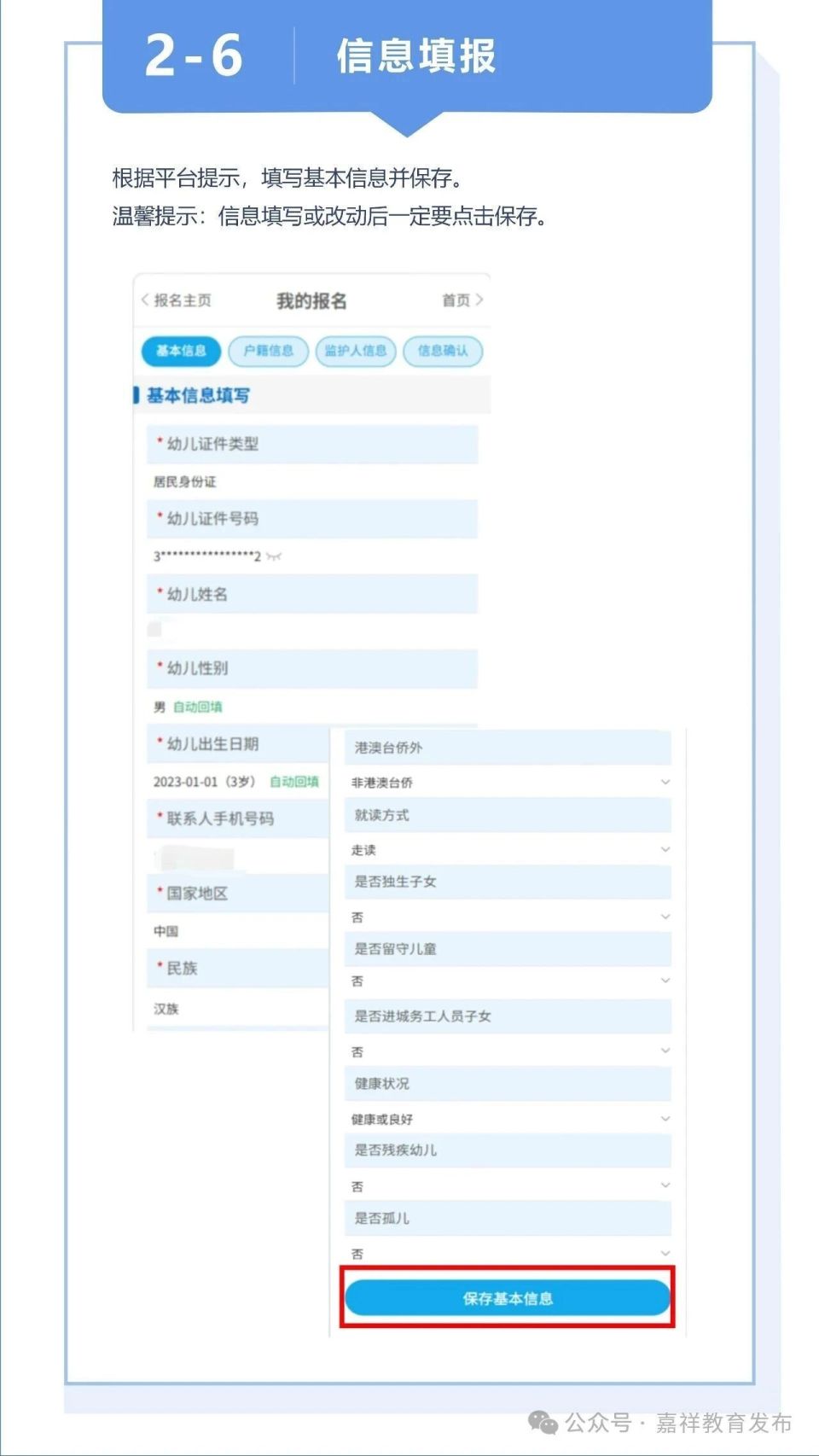Click the 2023-01-01 birth date value

tap(205, 782)
